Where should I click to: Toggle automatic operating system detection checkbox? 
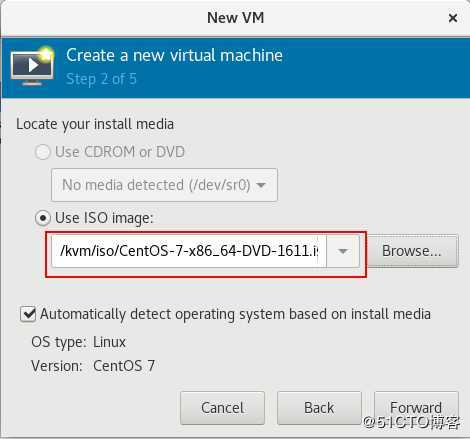click(x=28, y=314)
